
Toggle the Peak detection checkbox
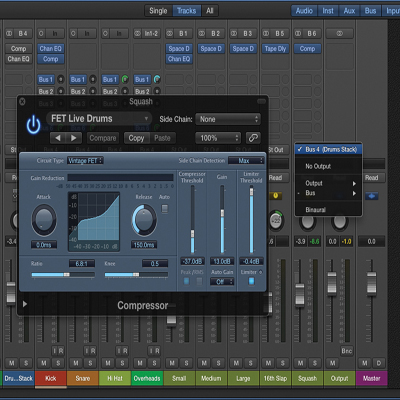(x=186, y=281)
